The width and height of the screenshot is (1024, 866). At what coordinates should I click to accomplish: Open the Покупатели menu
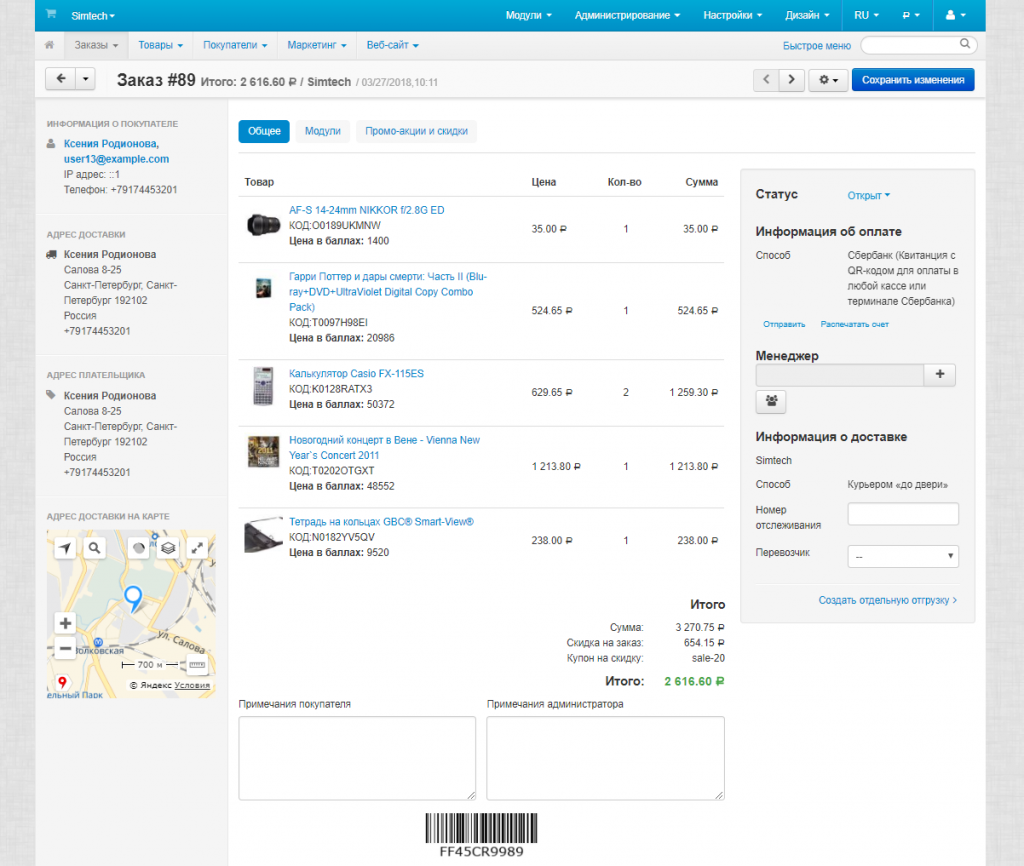click(x=235, y=45)
